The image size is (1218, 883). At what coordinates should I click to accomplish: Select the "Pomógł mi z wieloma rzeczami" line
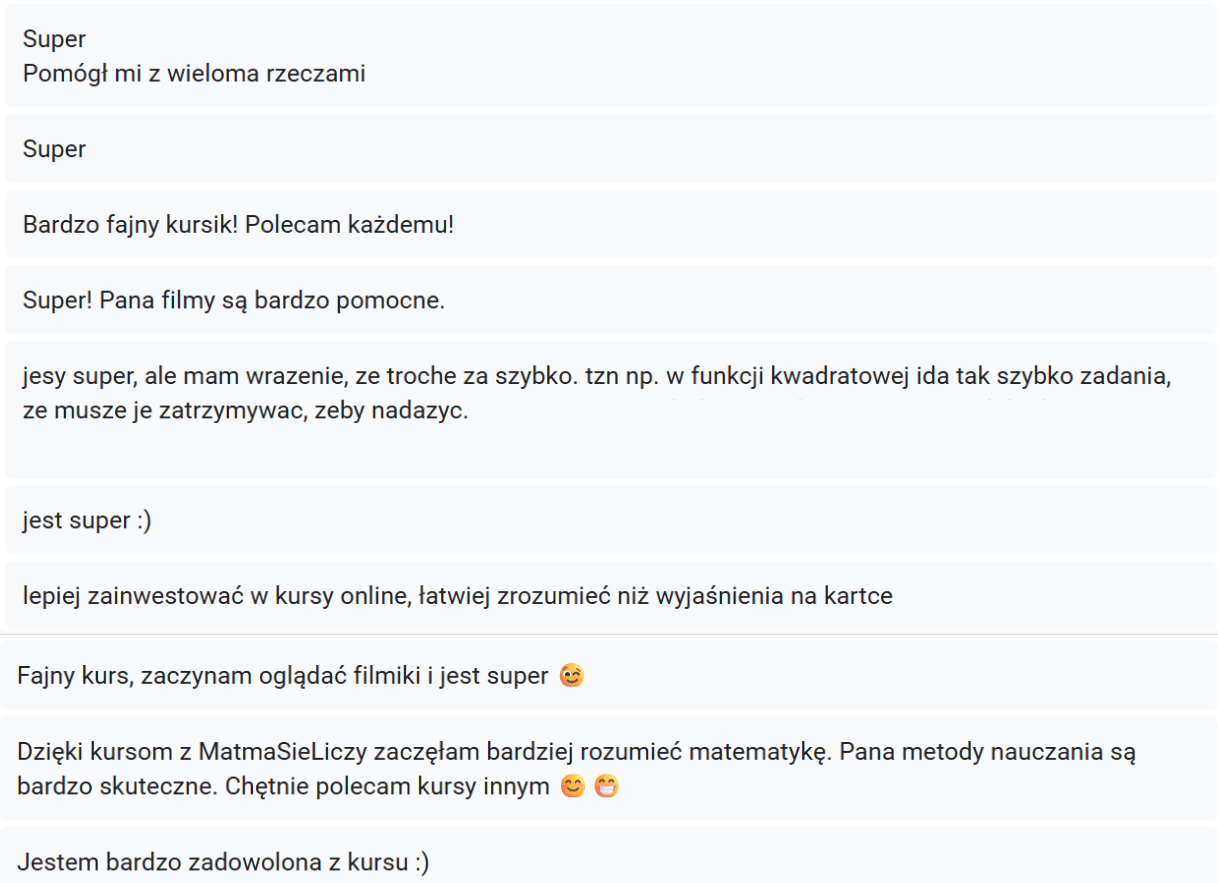(x=194, y=73)
